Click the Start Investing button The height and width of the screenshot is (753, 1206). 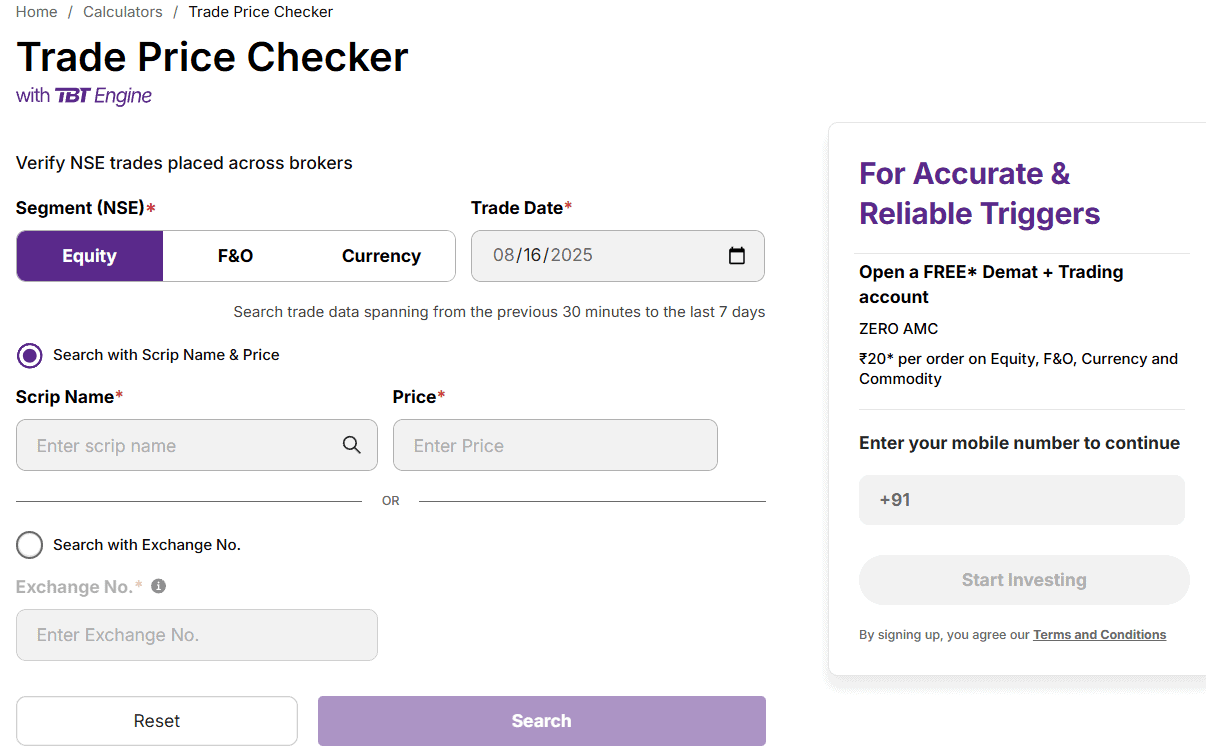tap(1024, 580)
